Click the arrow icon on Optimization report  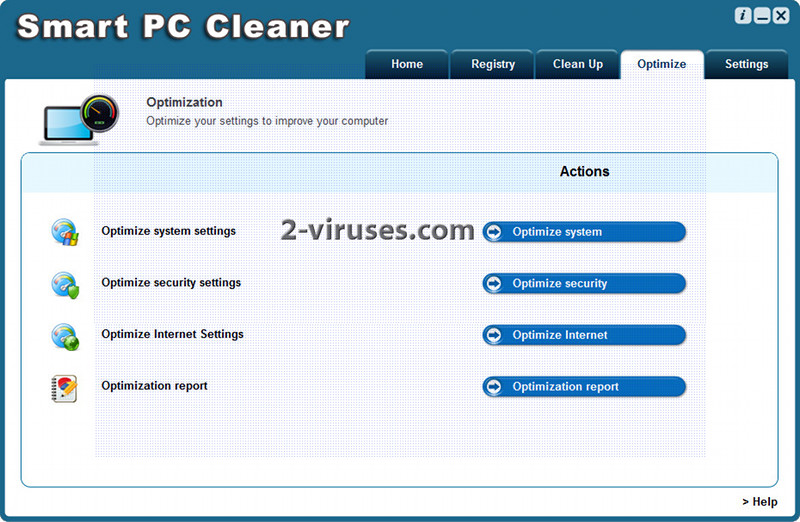(x=494, y=387)
